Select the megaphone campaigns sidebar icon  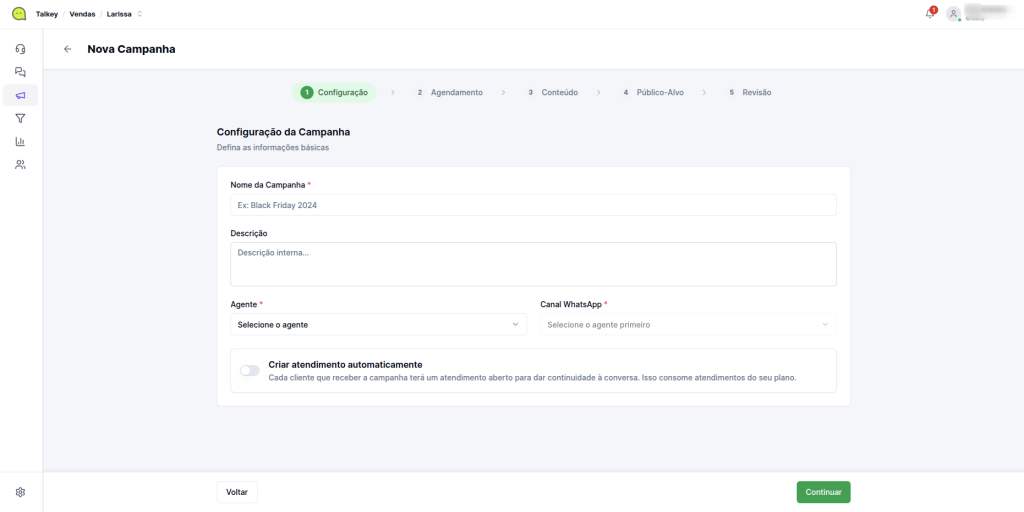coord(20,95)
